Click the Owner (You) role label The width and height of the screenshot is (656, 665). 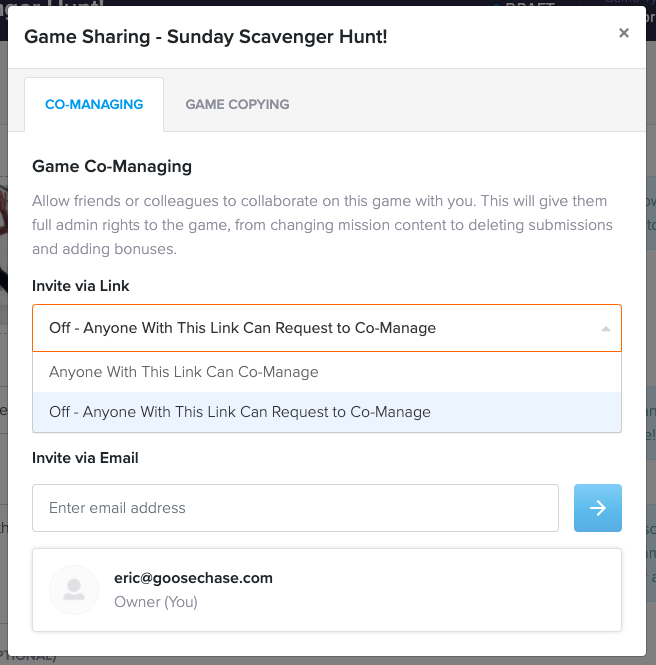click(x=156, y=602)
